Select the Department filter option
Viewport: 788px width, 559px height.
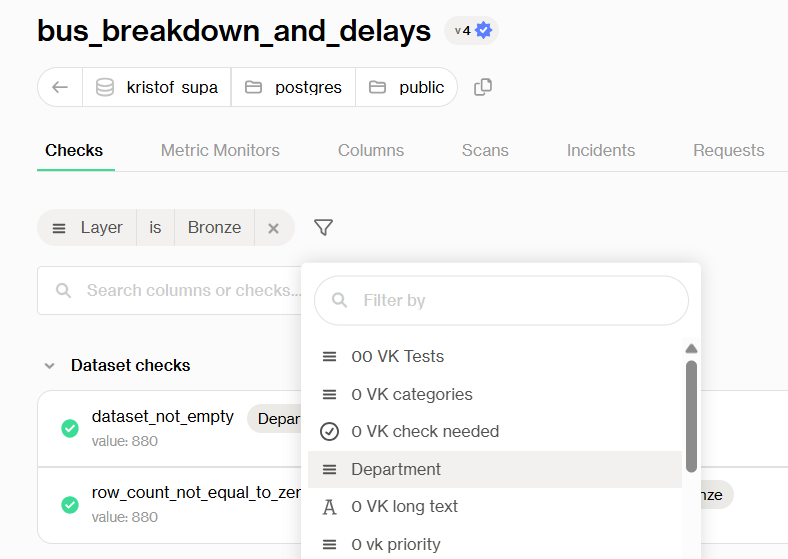point(396,469)
